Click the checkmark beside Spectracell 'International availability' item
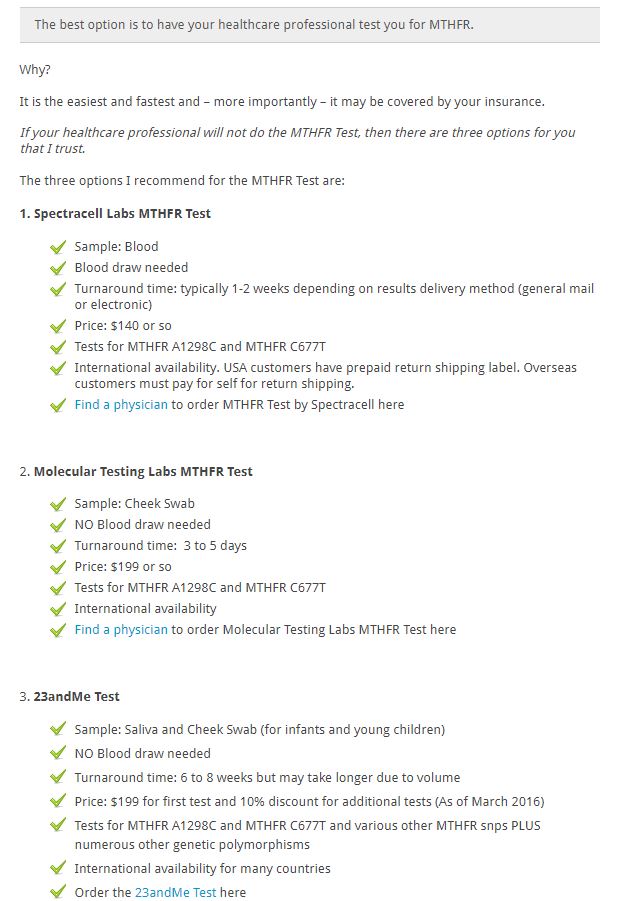Screen dimensions: 621x901 tap(57, 369)
